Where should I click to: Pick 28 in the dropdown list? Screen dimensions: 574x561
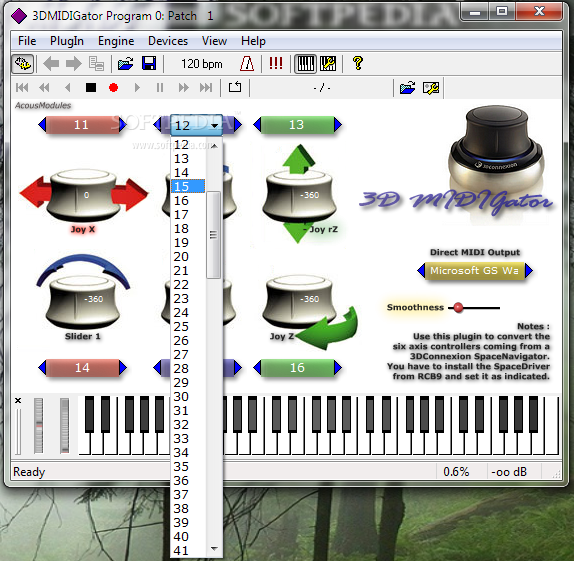coord(188,368)
